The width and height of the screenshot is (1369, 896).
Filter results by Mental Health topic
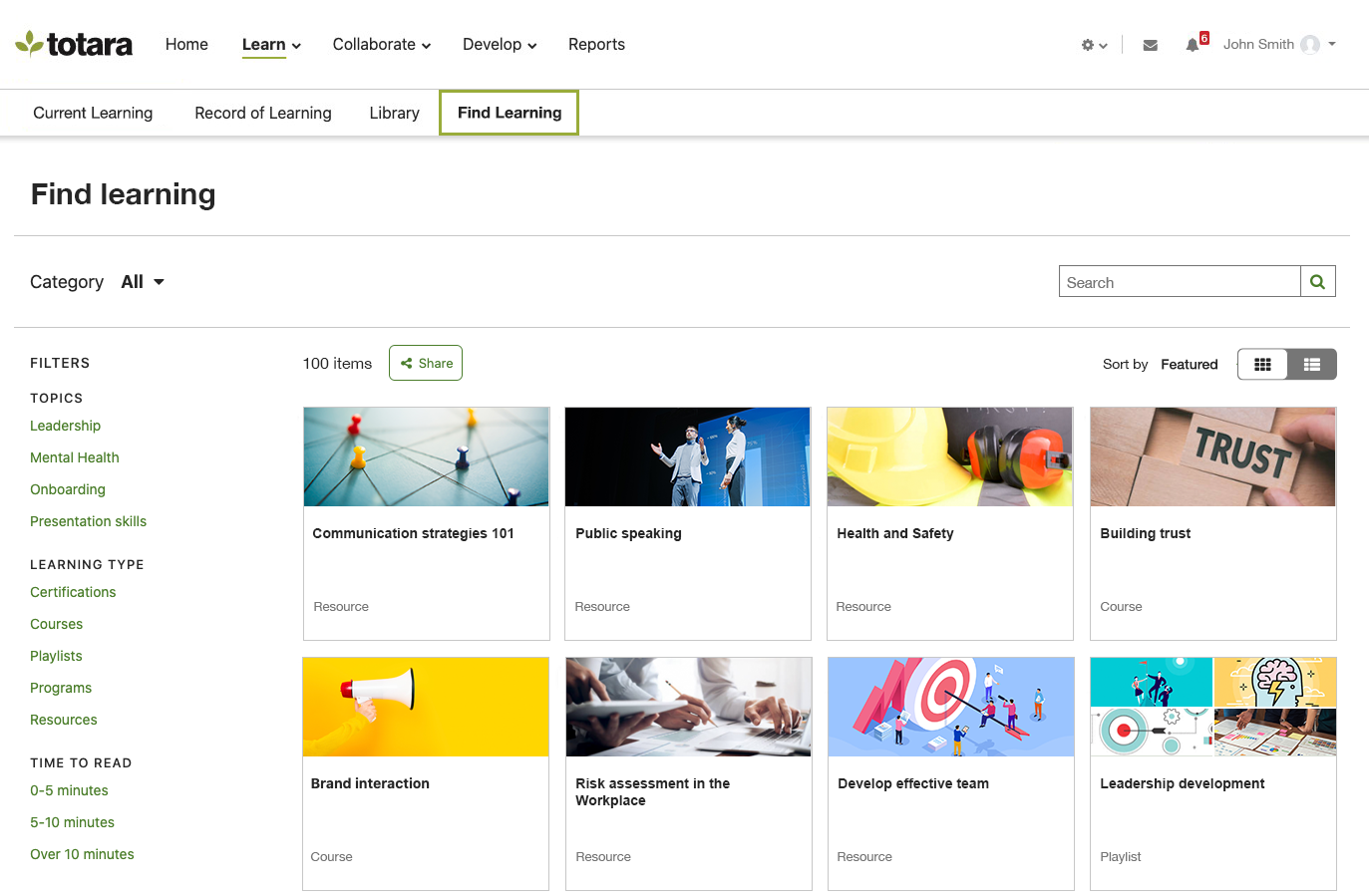coord(75,457)
